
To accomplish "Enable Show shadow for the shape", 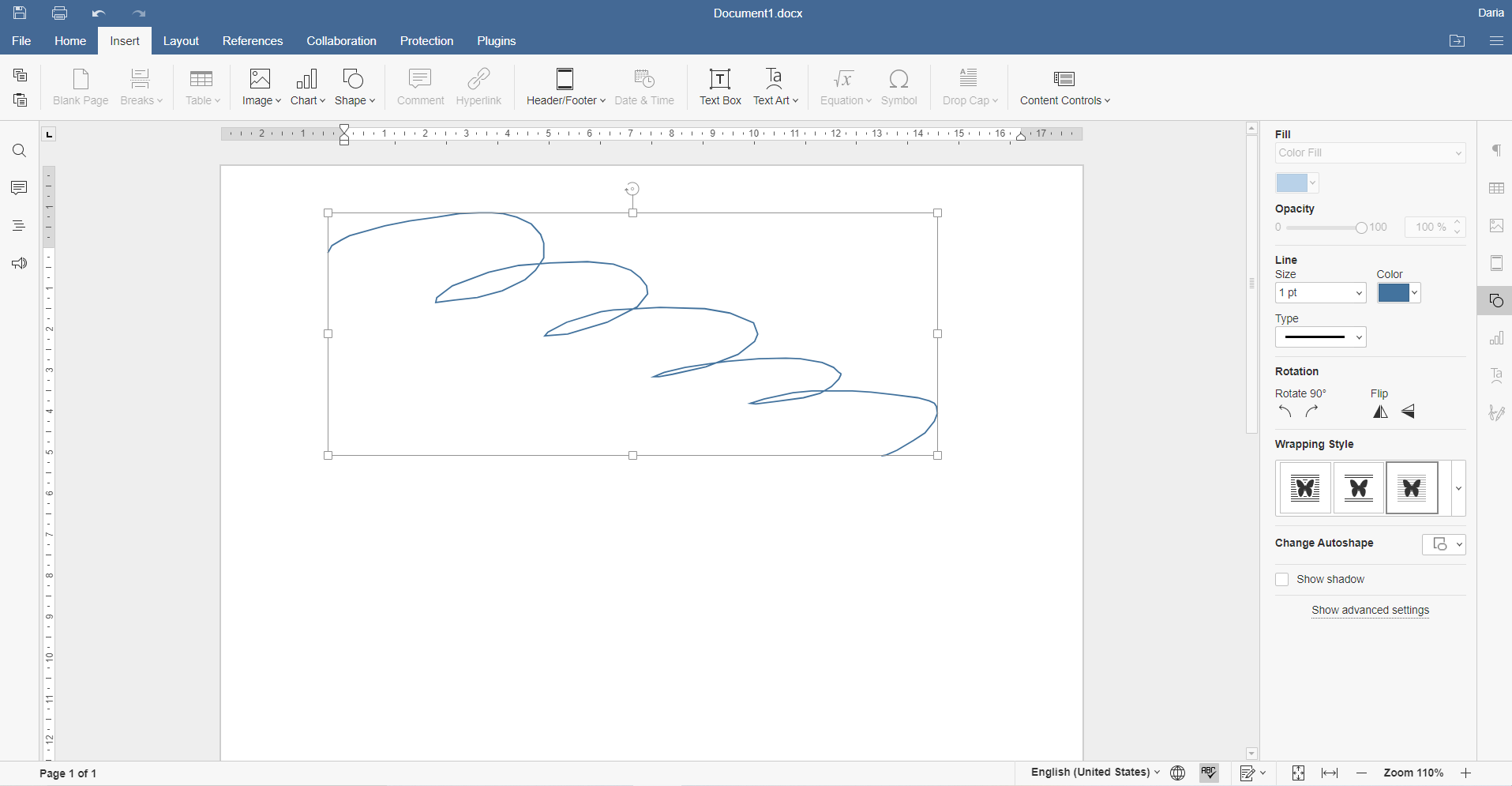I will tap(1281, 579).
